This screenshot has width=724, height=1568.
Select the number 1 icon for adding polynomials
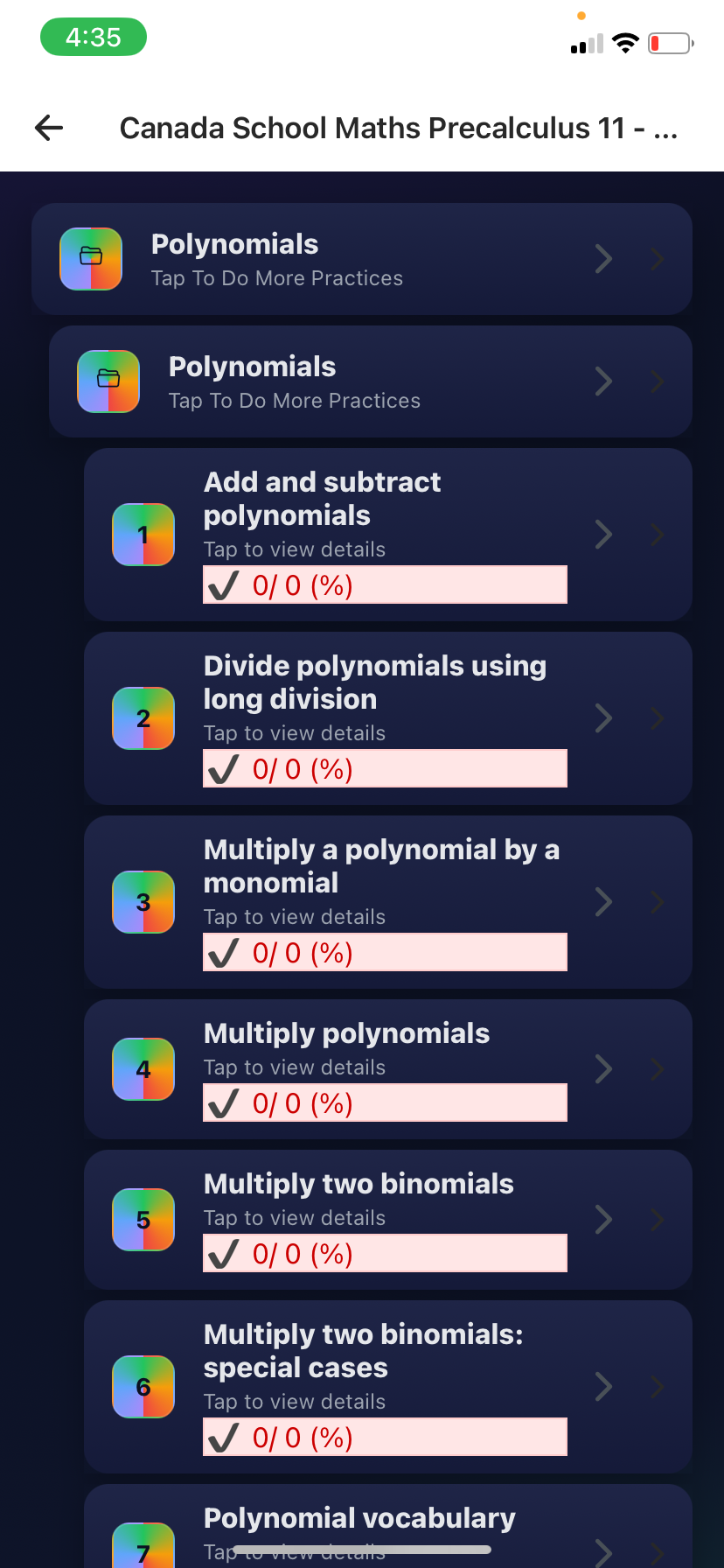pyautogui.click(x=143, y=535)
